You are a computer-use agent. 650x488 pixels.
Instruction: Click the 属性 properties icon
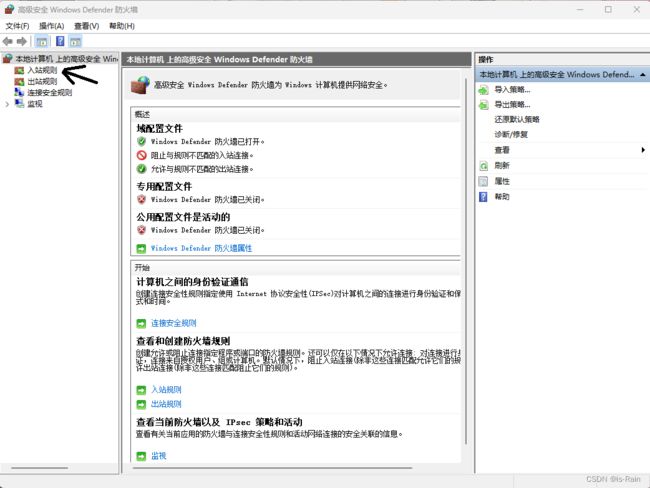click(483, 181)
